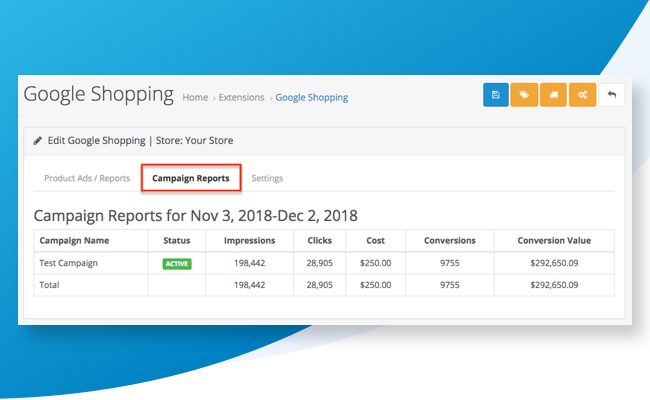Click the Campaign Name column header
650x400 pixels.
point(74,241)
